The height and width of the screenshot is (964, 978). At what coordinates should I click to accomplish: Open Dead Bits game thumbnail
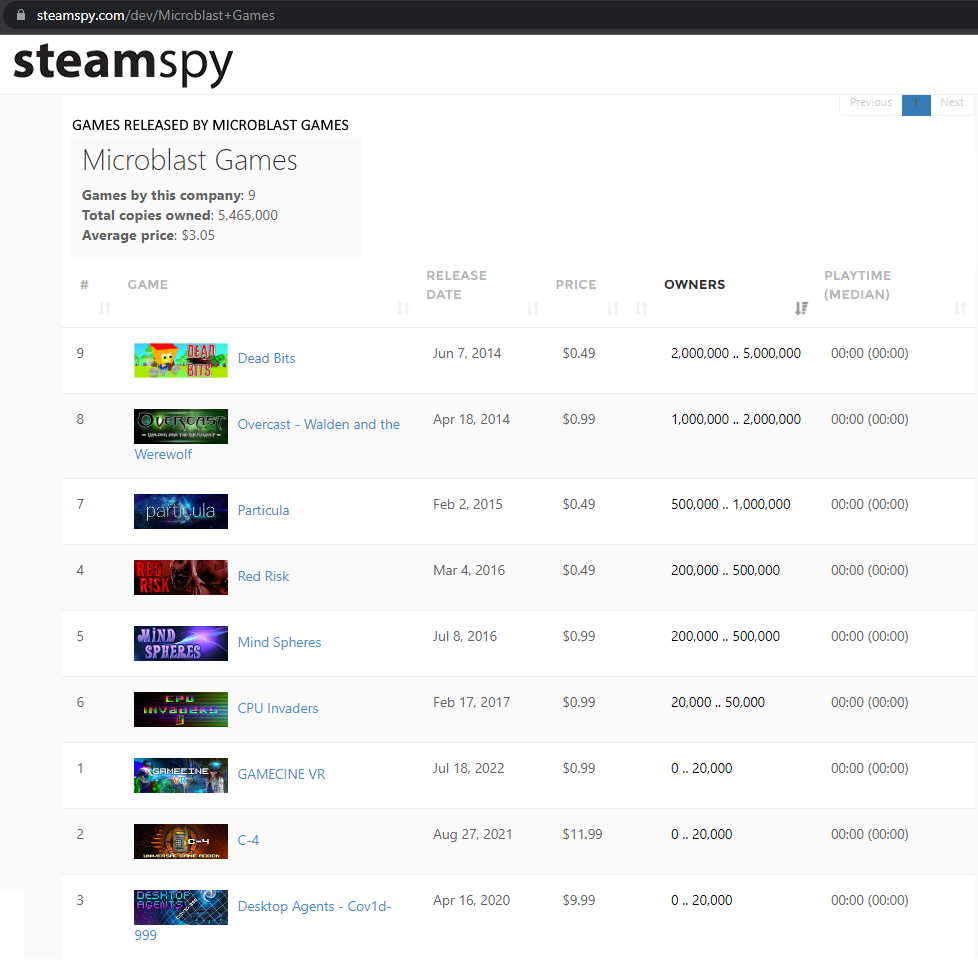(181, 360)
